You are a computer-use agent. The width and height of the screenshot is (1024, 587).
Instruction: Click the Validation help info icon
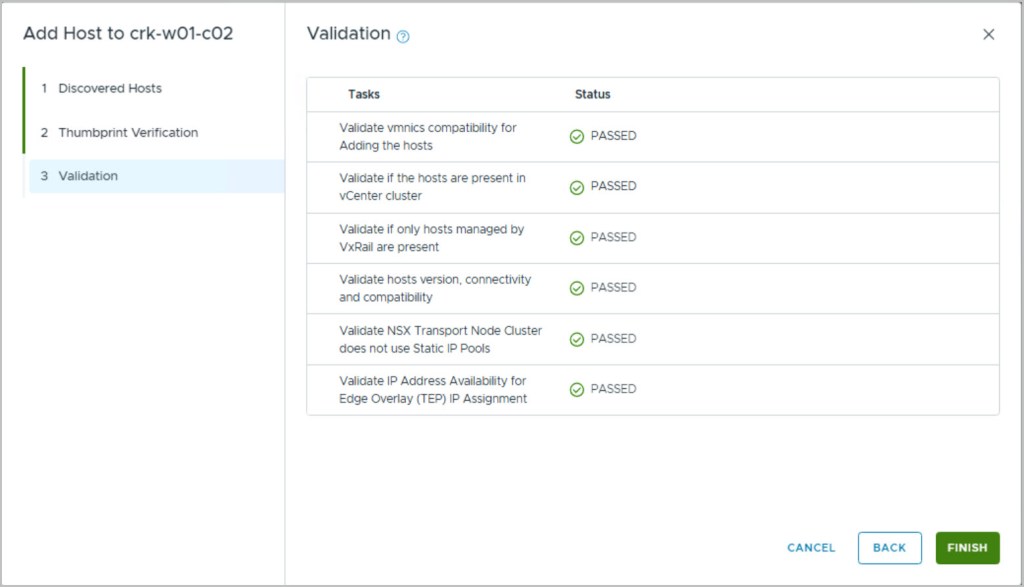pos(403,36)
